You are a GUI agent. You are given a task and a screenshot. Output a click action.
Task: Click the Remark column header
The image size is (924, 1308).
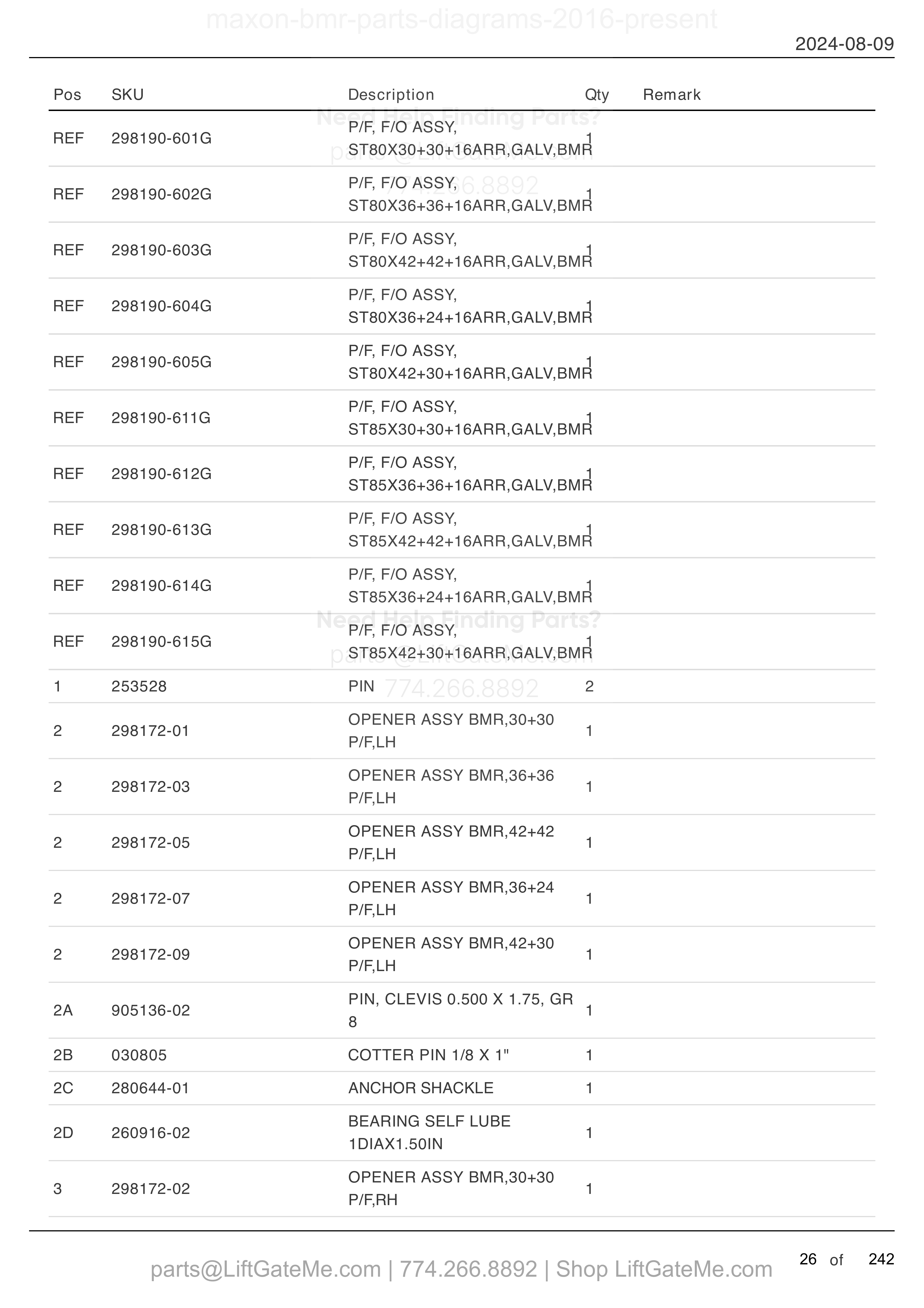pos(672,95)
